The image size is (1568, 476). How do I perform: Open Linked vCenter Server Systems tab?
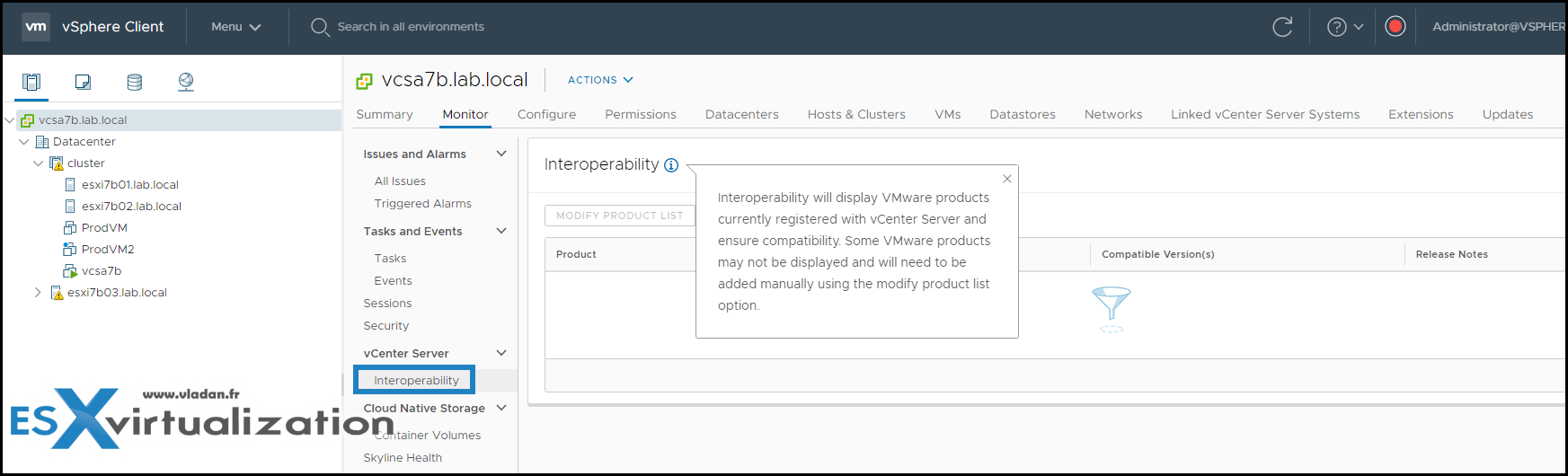(1265, 115)
